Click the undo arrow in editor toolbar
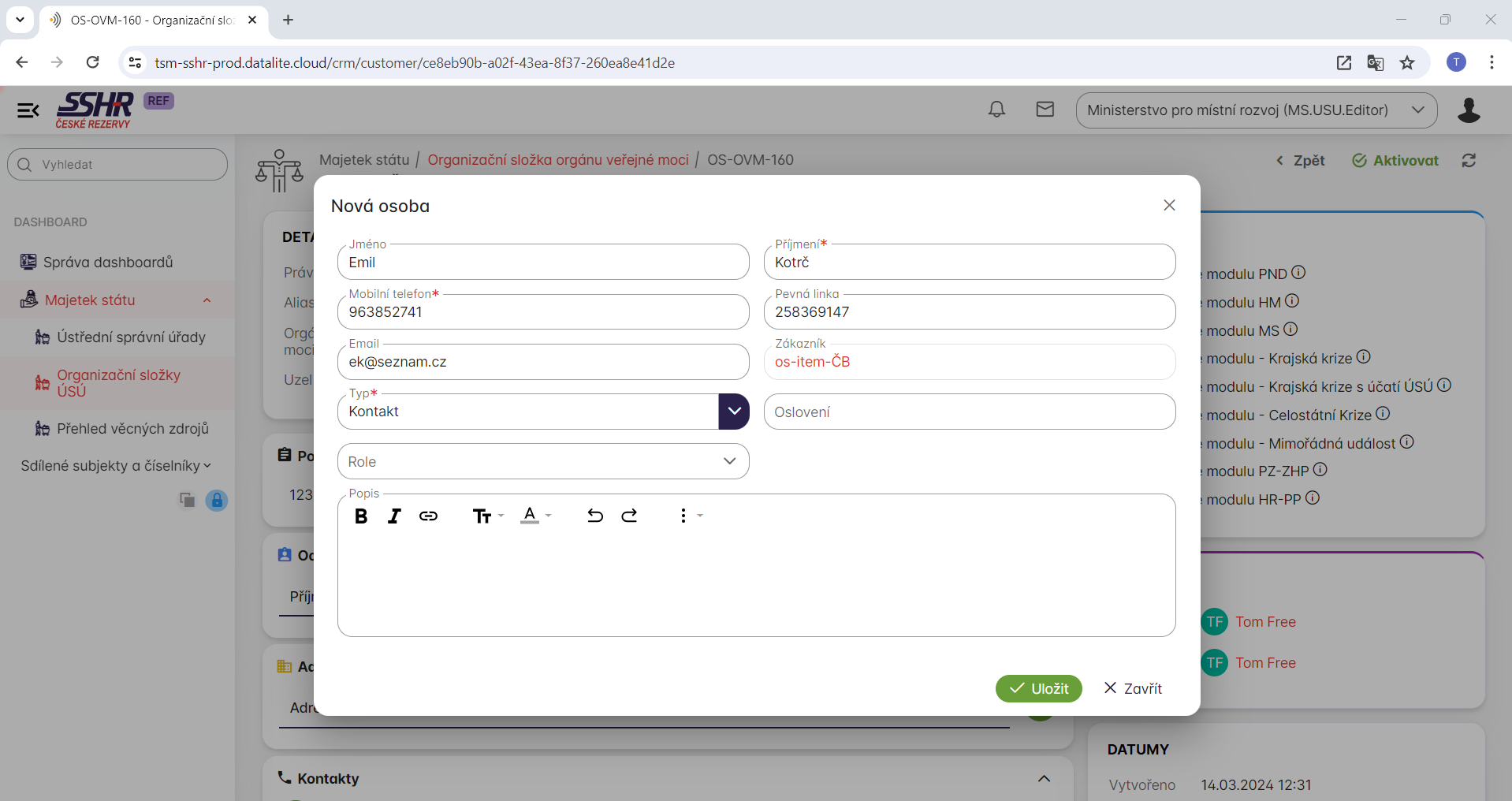 coord(595,516)
